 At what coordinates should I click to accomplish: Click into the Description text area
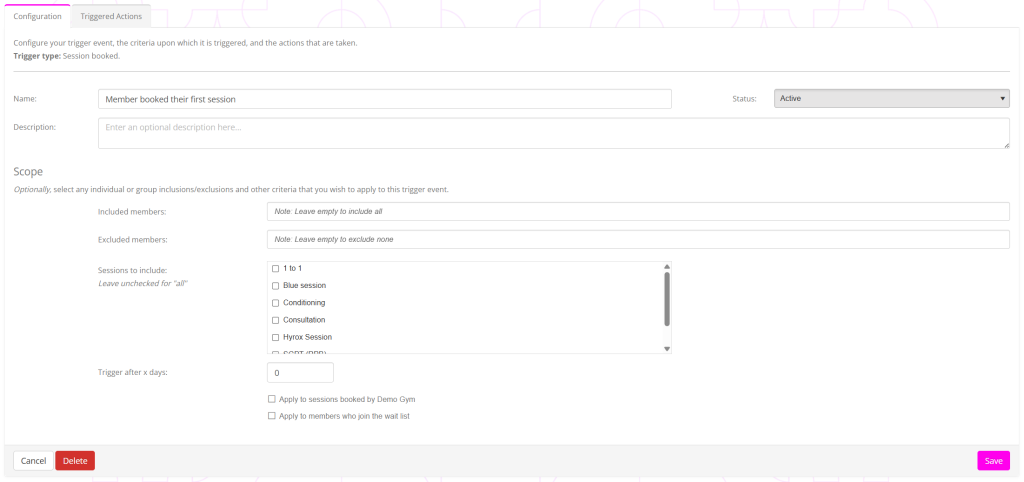click(553, 133)
